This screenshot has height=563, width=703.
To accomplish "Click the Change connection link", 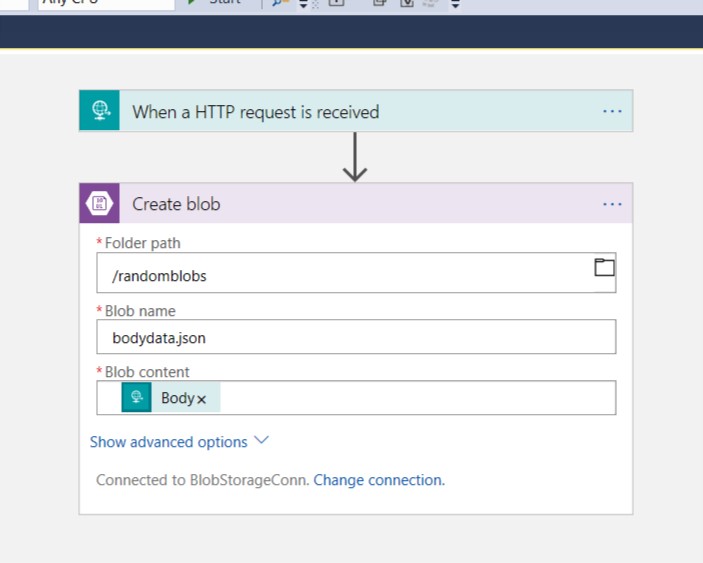I will [x=379, y=480].
